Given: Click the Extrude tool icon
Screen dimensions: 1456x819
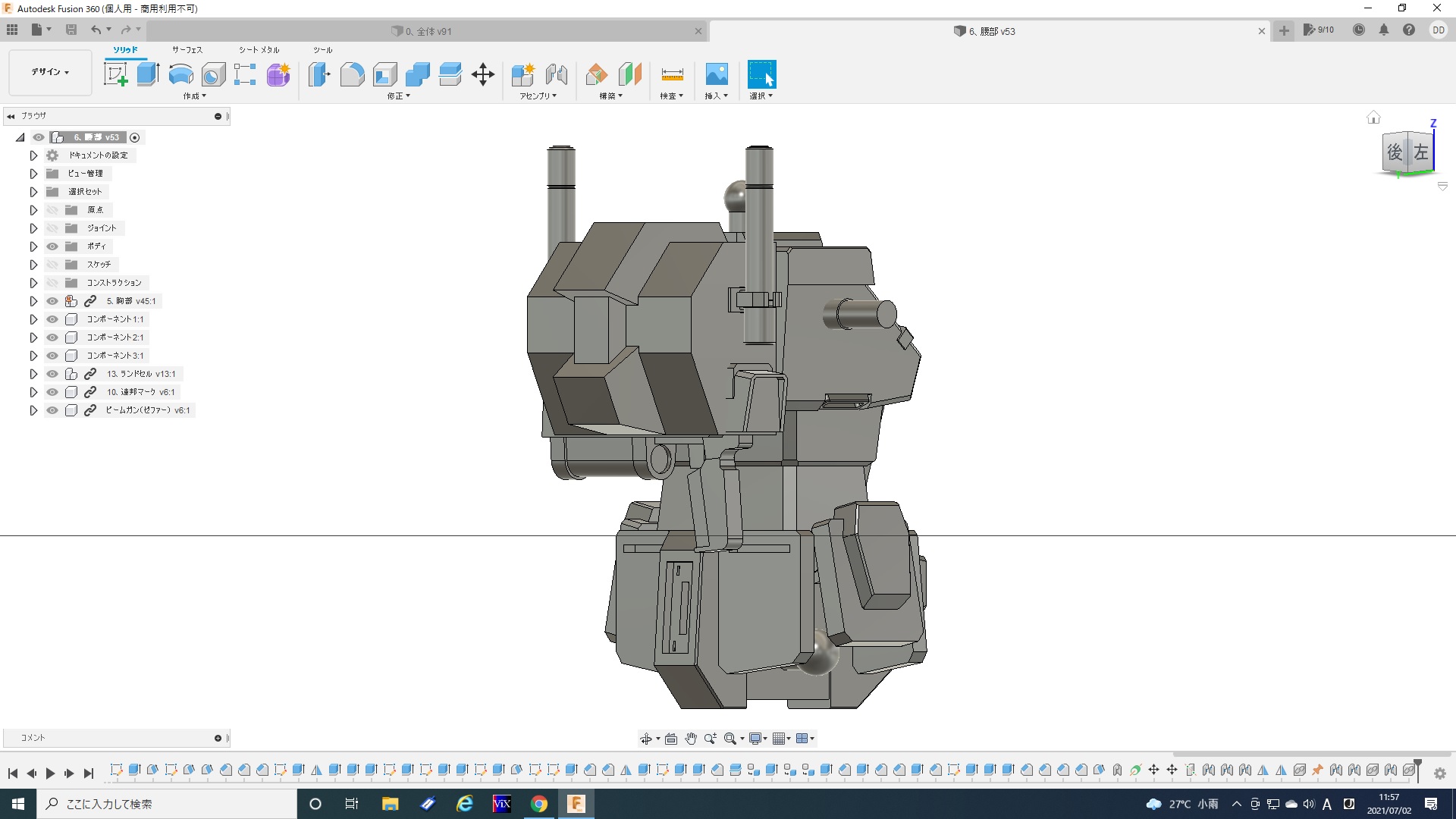Looking at the screenshot, I should click(148, 74).
